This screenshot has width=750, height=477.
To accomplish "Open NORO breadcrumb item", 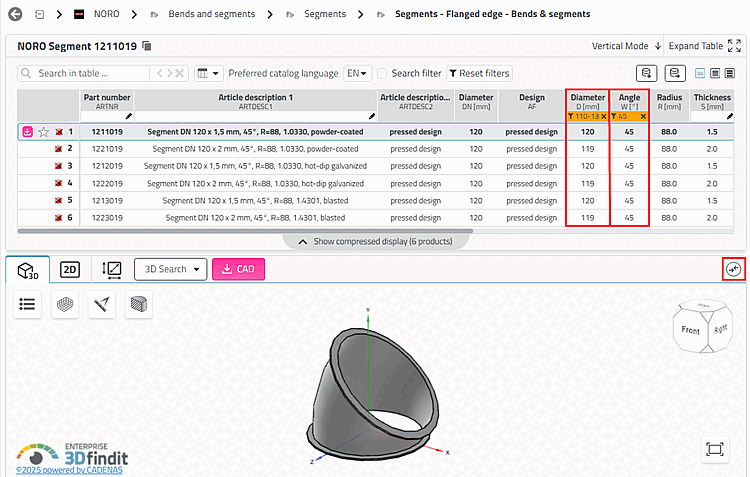I will pos(106,14).
